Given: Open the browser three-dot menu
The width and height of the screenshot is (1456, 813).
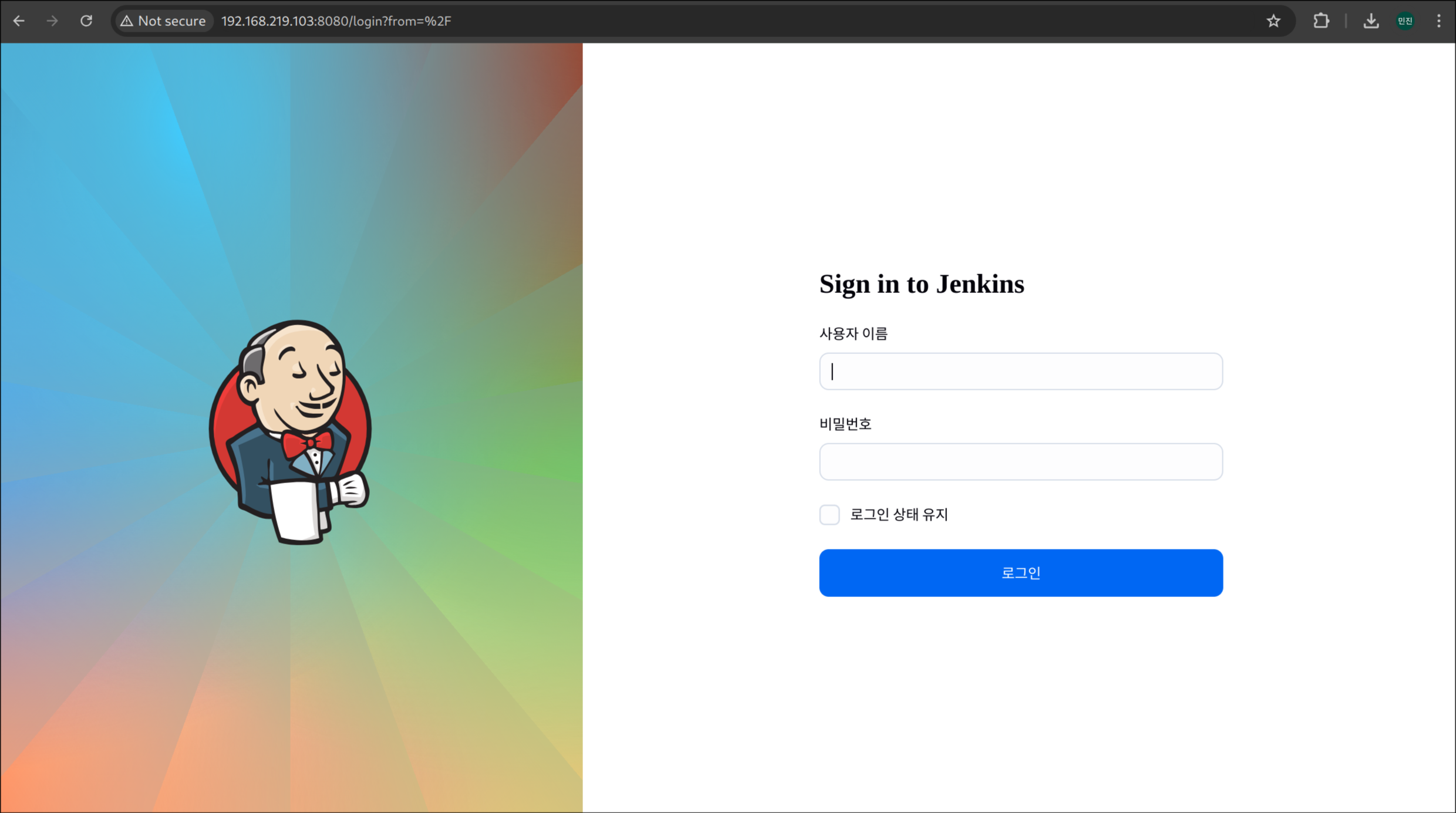Looking at the screenshot, I should pos(1438,21).
